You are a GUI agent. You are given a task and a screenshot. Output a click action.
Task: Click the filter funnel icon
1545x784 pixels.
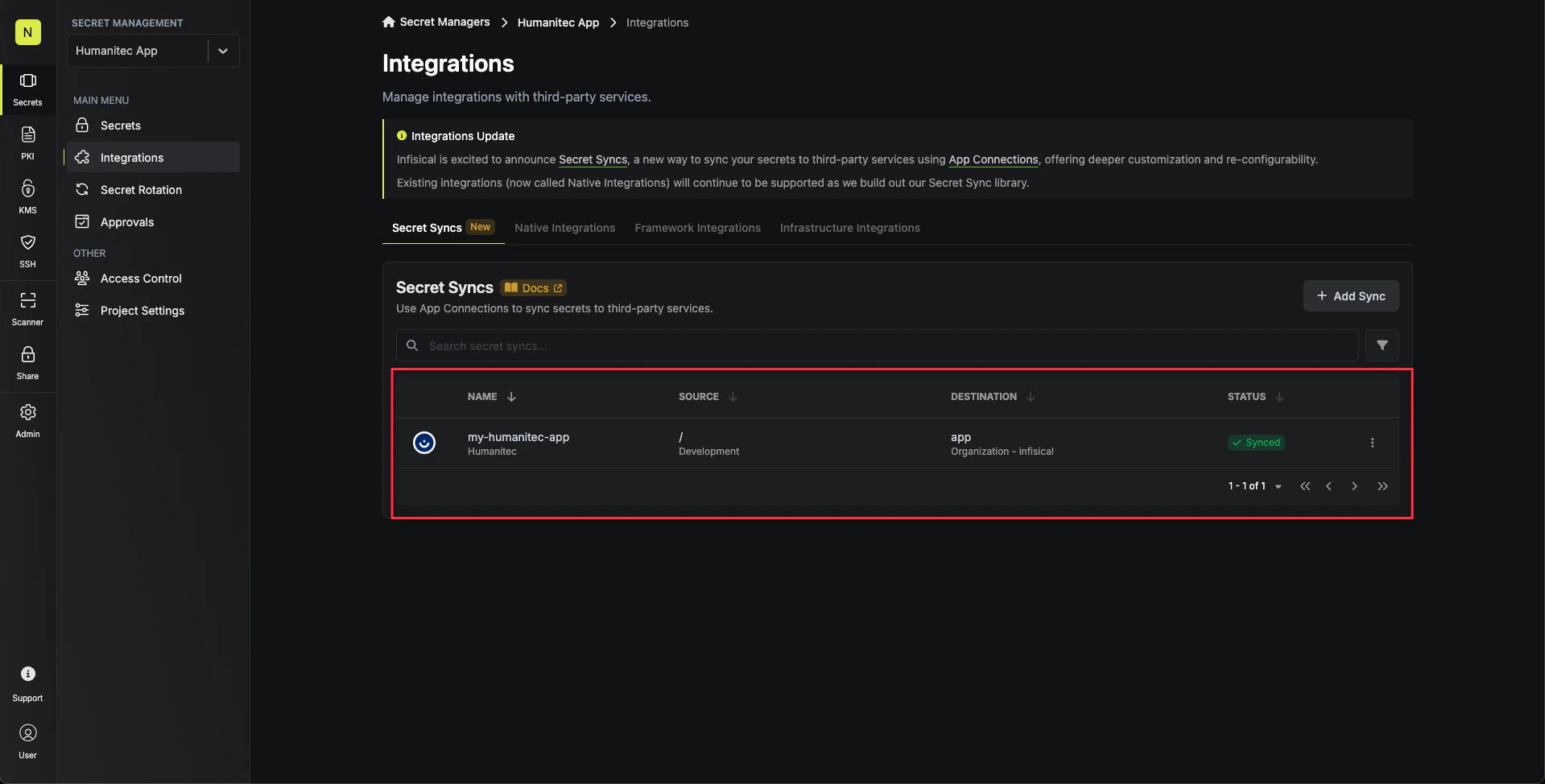[1382, 345]
